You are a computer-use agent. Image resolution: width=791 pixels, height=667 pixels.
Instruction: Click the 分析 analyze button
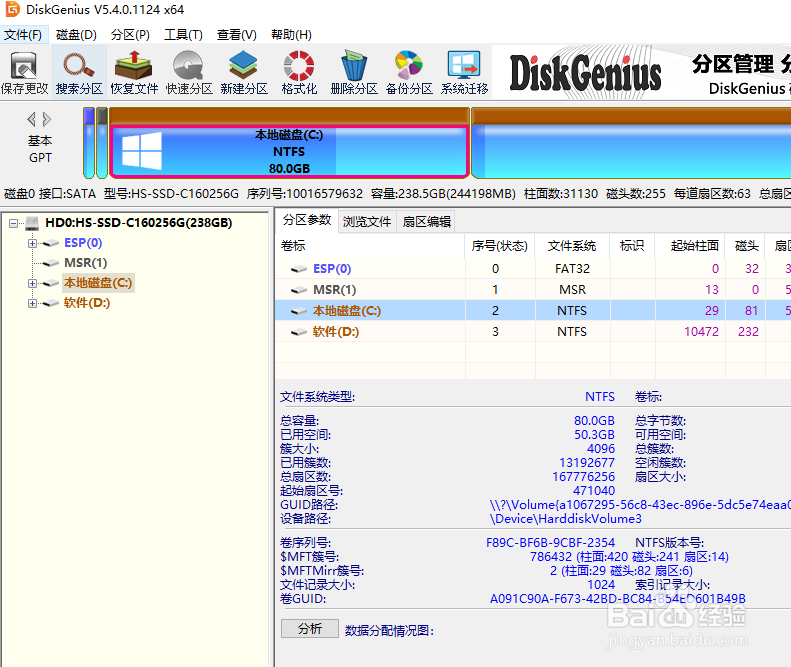pos(310,629)
